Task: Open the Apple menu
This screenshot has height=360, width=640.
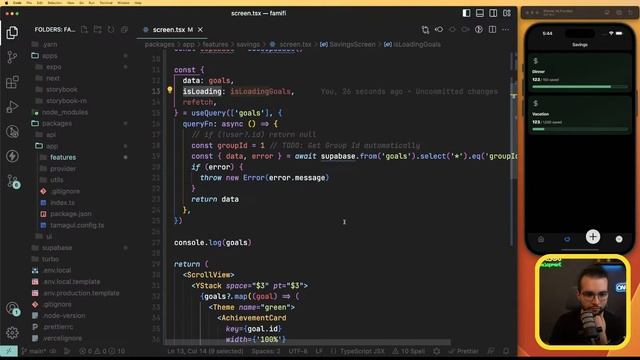Action: 6,2
